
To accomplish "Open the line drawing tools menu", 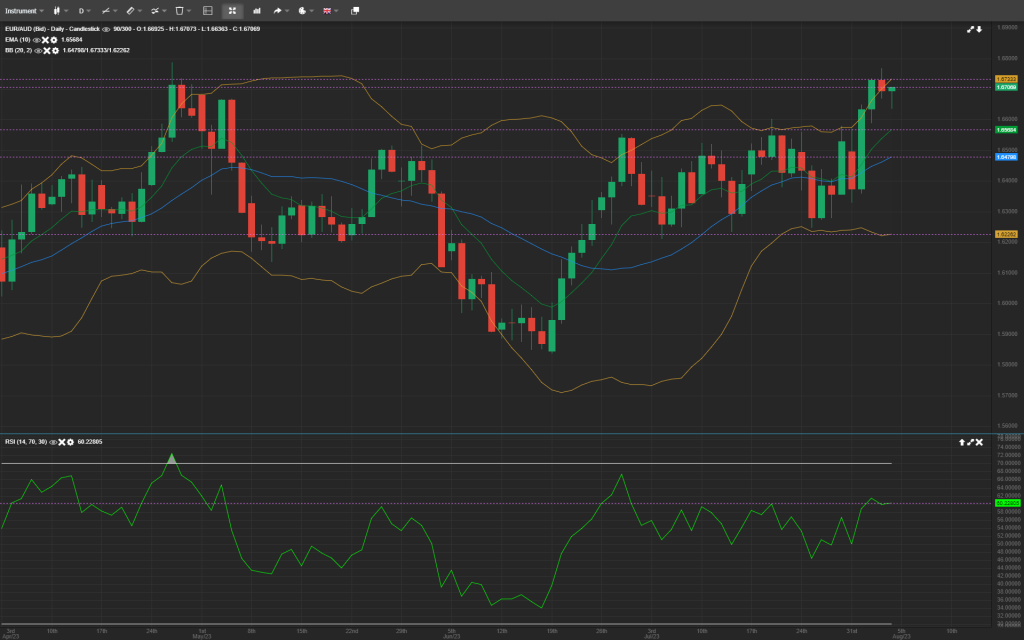I will coord(107,10).
